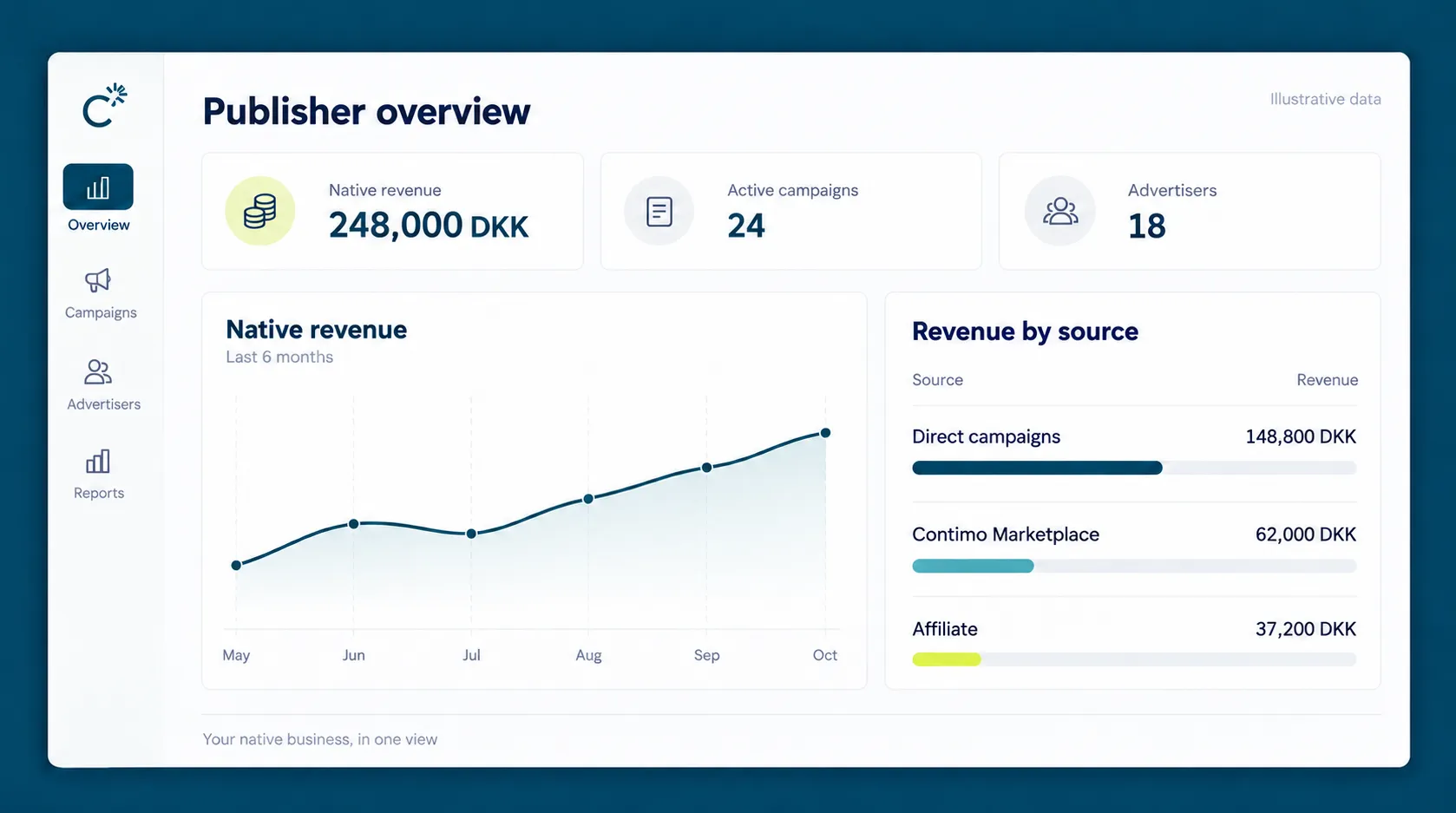1456x813 pixels.
Task: Click the "Sep" axis label
Action: 706,655
